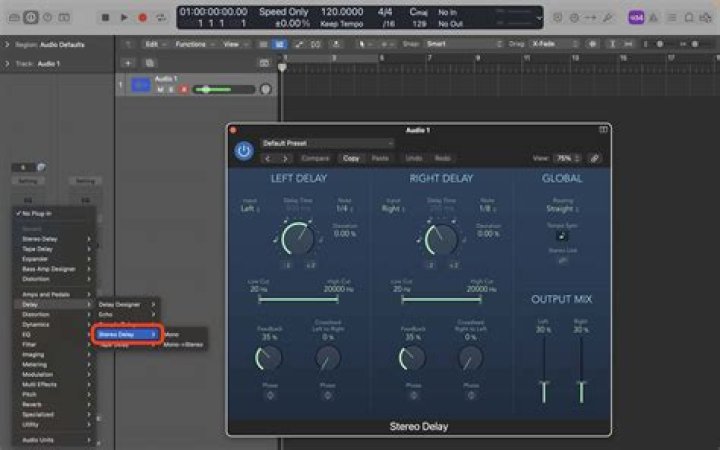Click the Left Delay time knob
The height and width of the screenshot is (450, 720).
click(x=298, y=239)
